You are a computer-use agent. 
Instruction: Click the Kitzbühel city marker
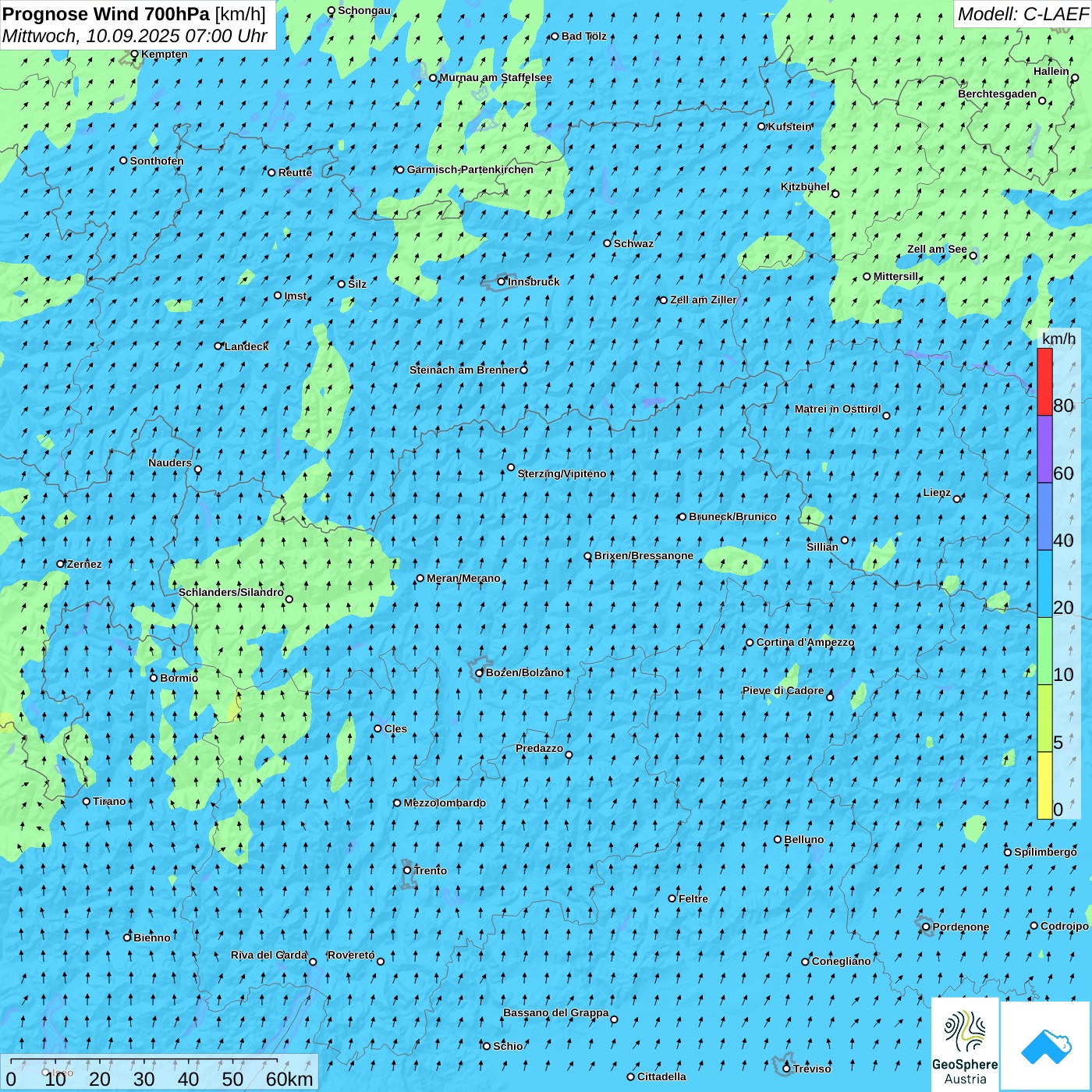coord(835,193)
